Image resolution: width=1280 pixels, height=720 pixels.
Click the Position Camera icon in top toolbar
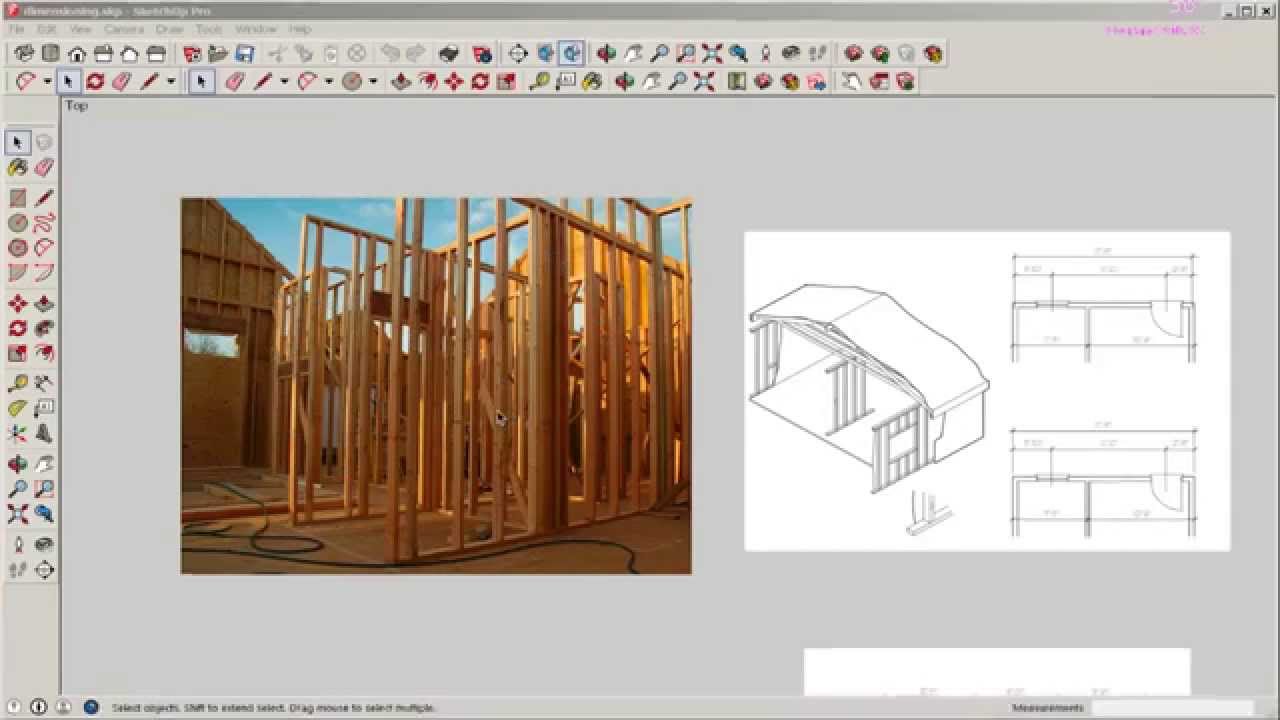pos(765,53)
